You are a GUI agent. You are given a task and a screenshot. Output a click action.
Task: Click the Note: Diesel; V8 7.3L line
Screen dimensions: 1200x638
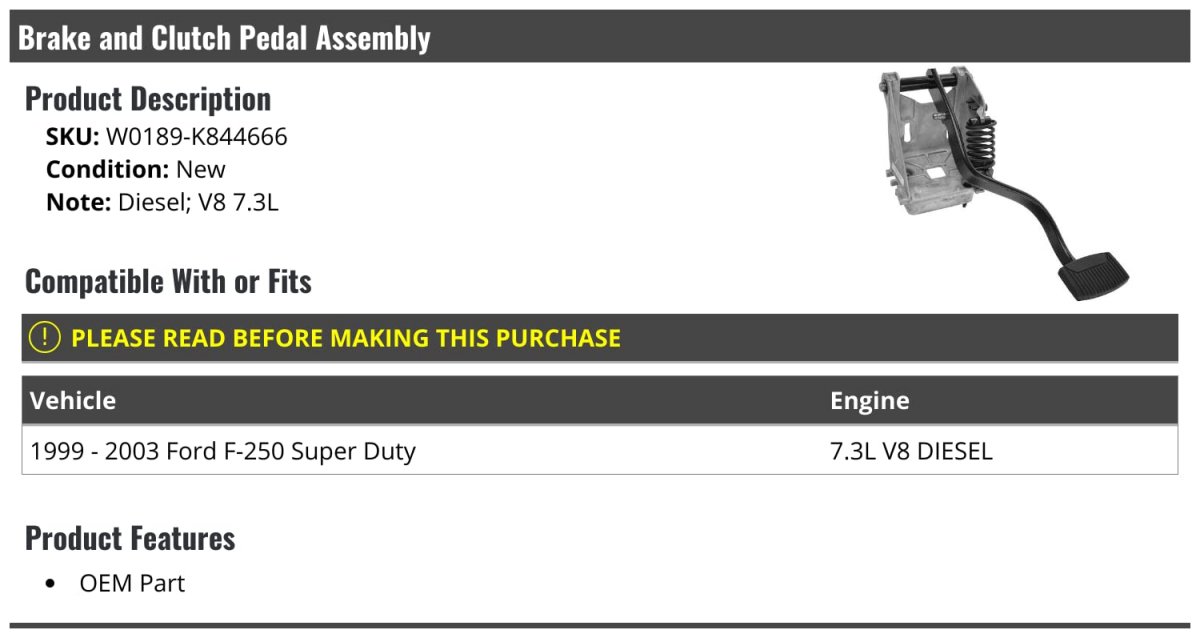pos(162,202)
